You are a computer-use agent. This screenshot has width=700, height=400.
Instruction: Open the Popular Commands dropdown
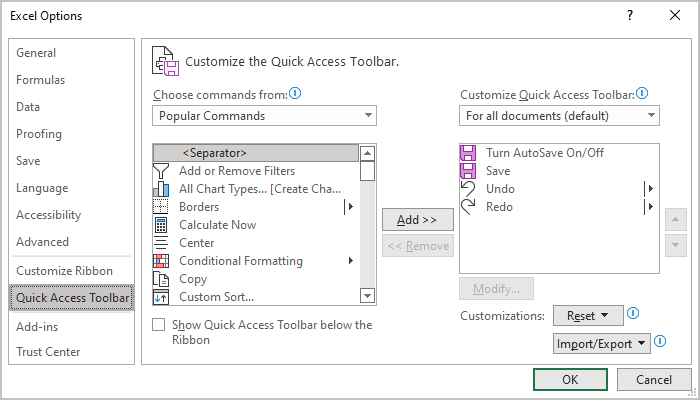tap(264, 116)
